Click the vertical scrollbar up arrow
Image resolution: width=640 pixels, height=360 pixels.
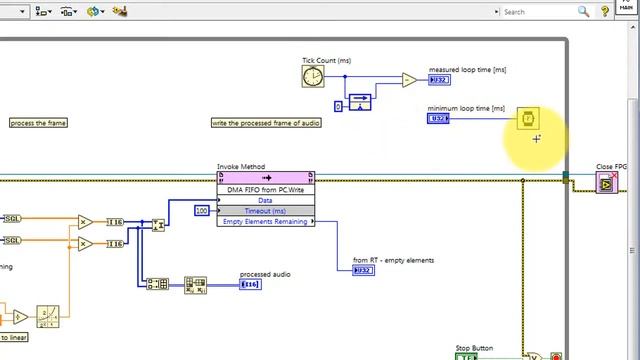click(x=633, y=27)
